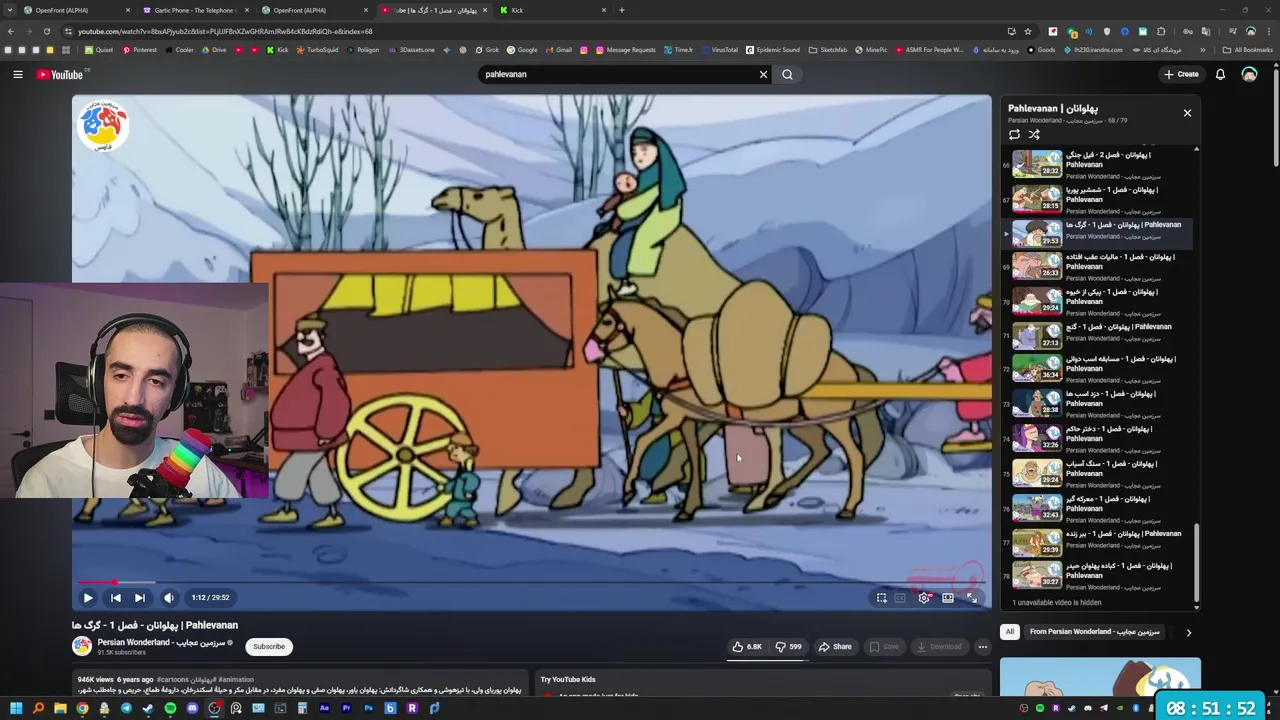The height and width of the screenshot is (720, 1280).
Task: Open a new browser tab
Action: click(622, 10)
